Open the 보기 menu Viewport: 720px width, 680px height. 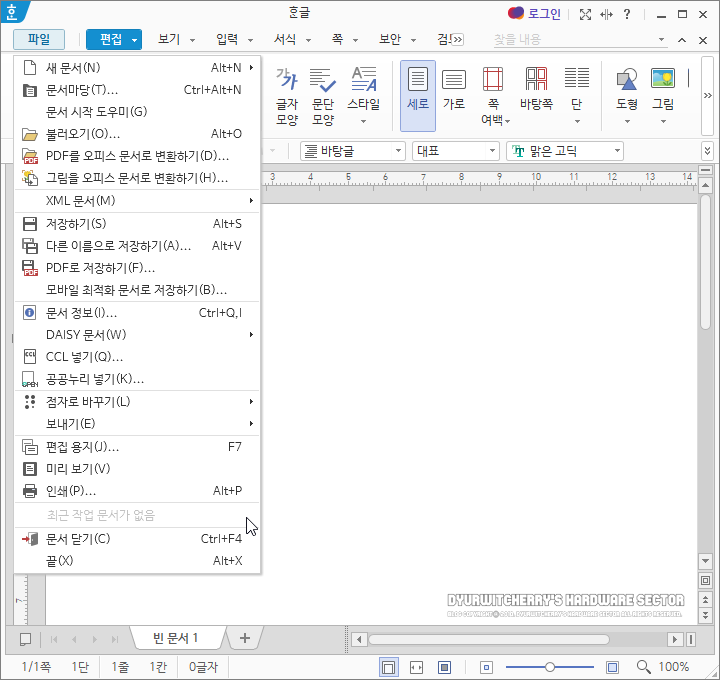click(x=176, y=39)
